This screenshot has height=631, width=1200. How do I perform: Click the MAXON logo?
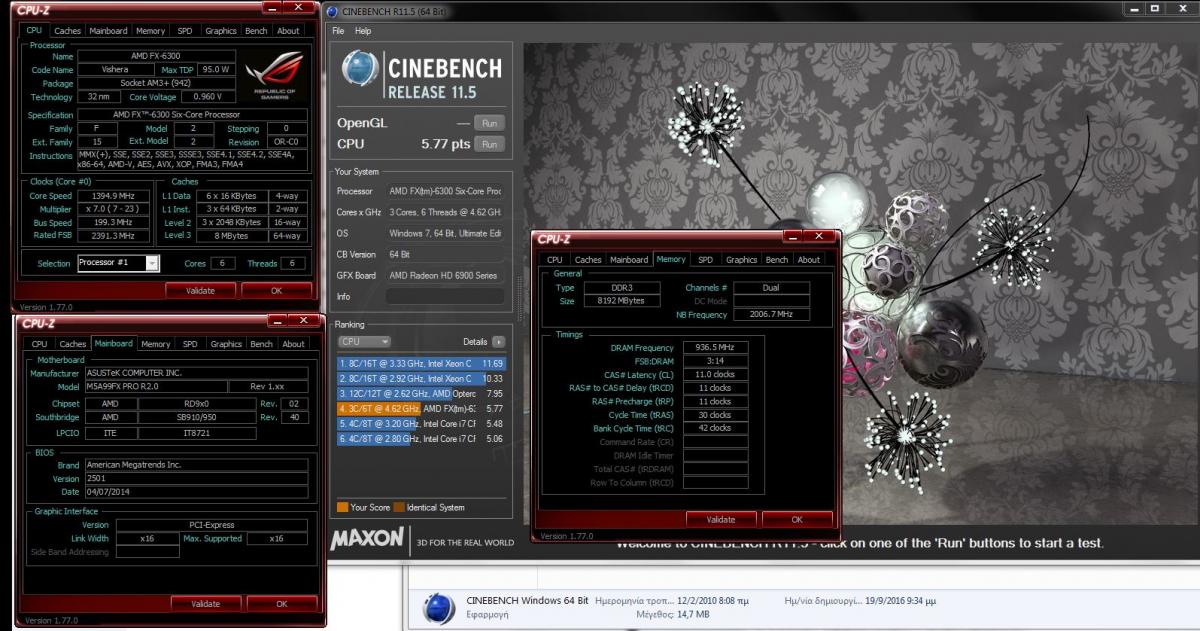point(368,538)
